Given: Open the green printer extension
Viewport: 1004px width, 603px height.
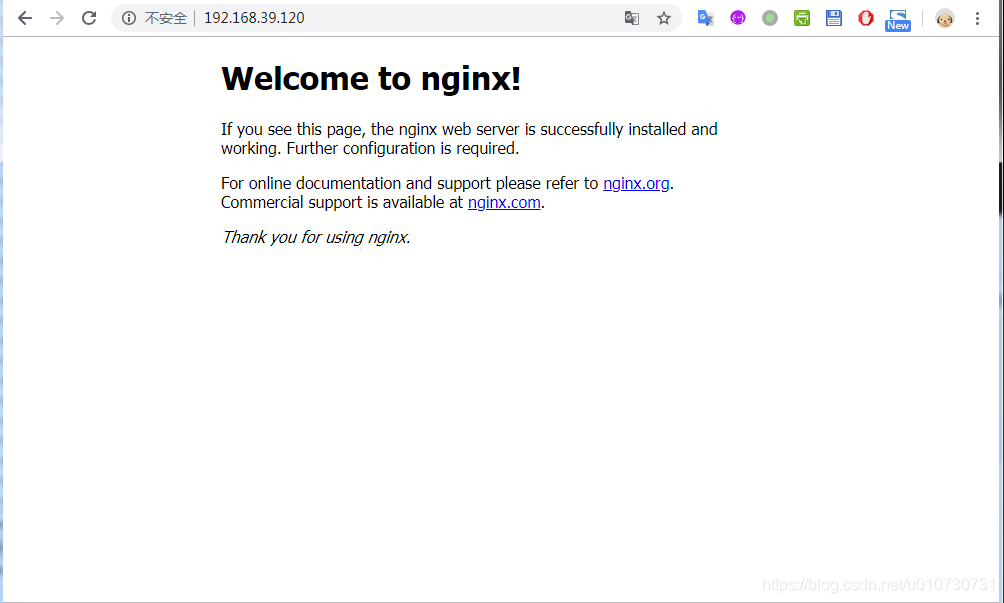Looking at the screenshot, I should click(x=802, y=18).
